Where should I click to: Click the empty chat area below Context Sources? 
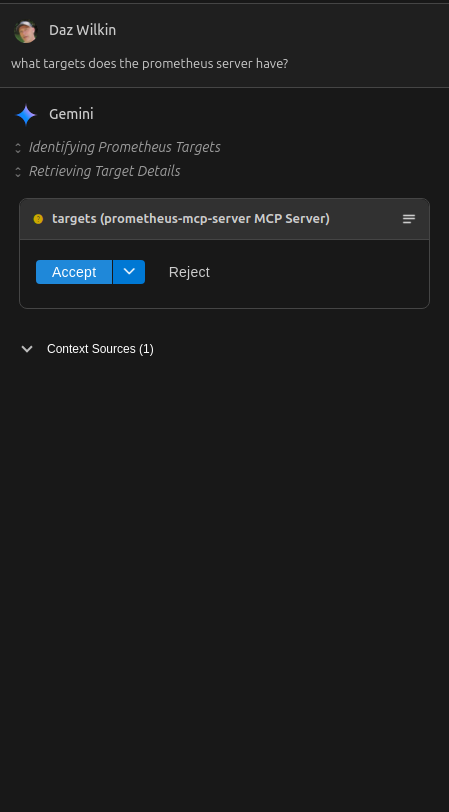pos(224,570)
